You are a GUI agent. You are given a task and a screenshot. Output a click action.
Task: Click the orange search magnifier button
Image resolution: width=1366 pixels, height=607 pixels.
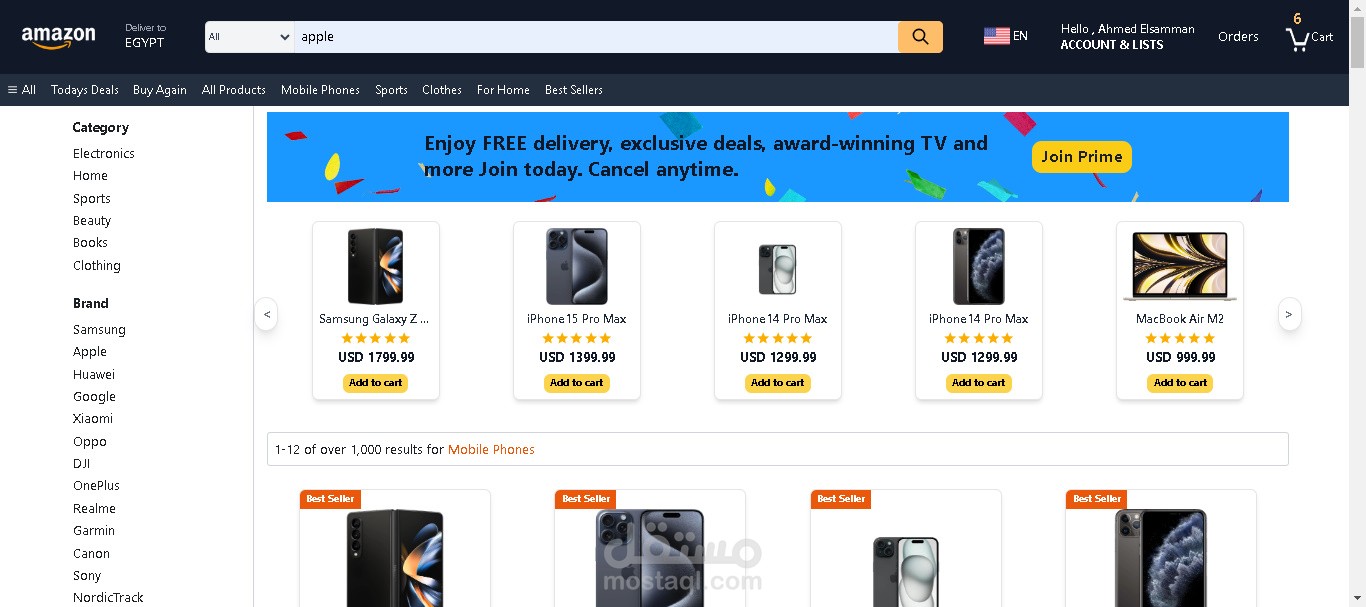(x=920, y=37)
